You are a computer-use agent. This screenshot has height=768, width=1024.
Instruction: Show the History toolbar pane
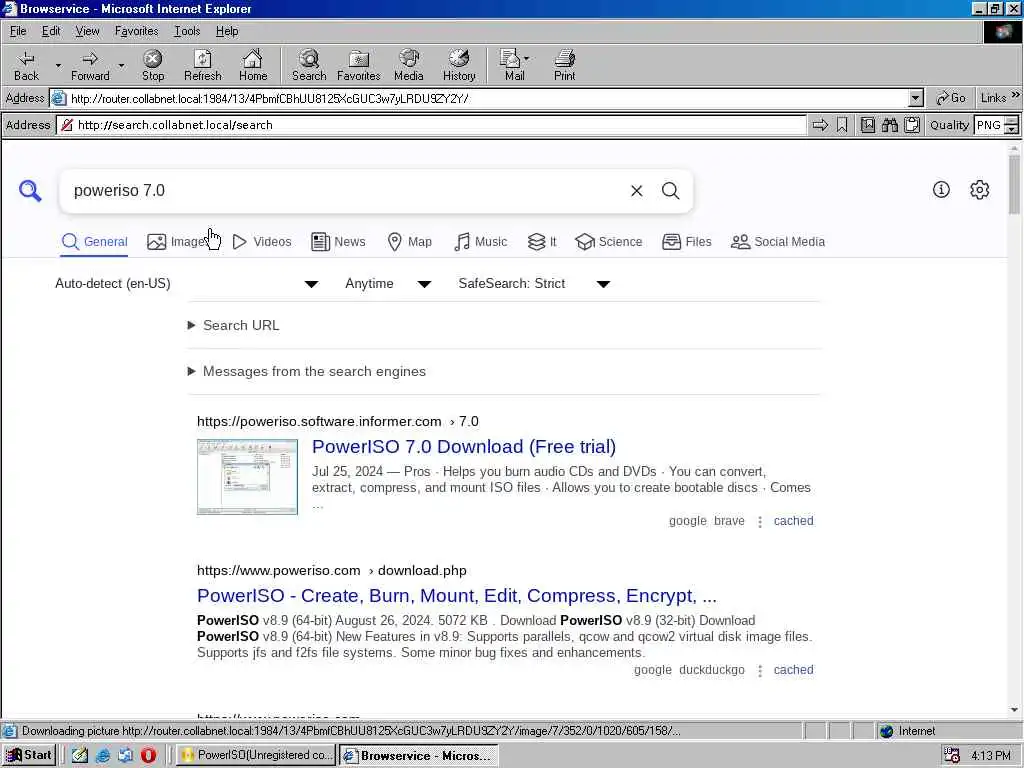[x=459, y=65]
